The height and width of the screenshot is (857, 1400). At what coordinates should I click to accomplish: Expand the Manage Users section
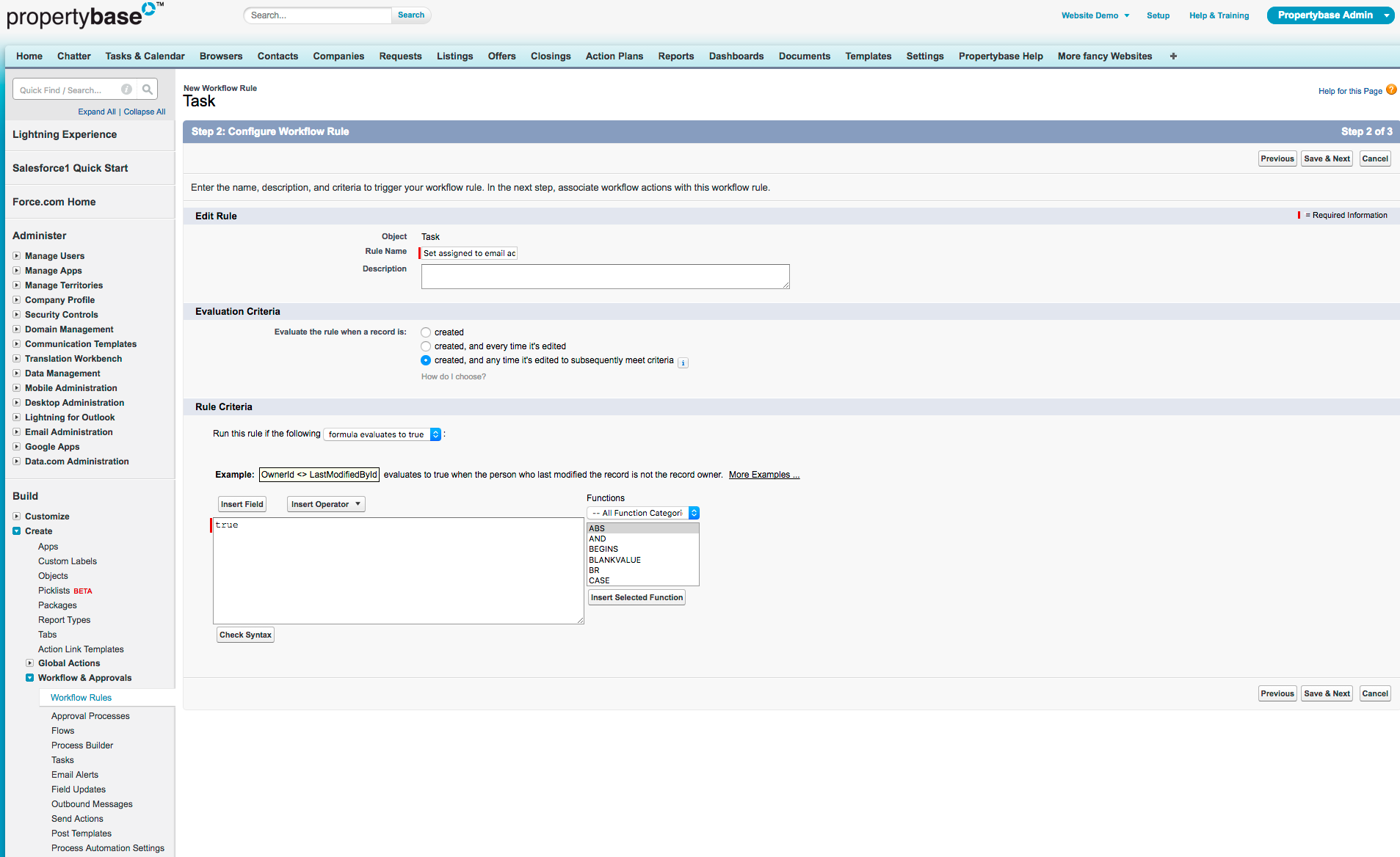pyautogui.click(x=17, y=256)
